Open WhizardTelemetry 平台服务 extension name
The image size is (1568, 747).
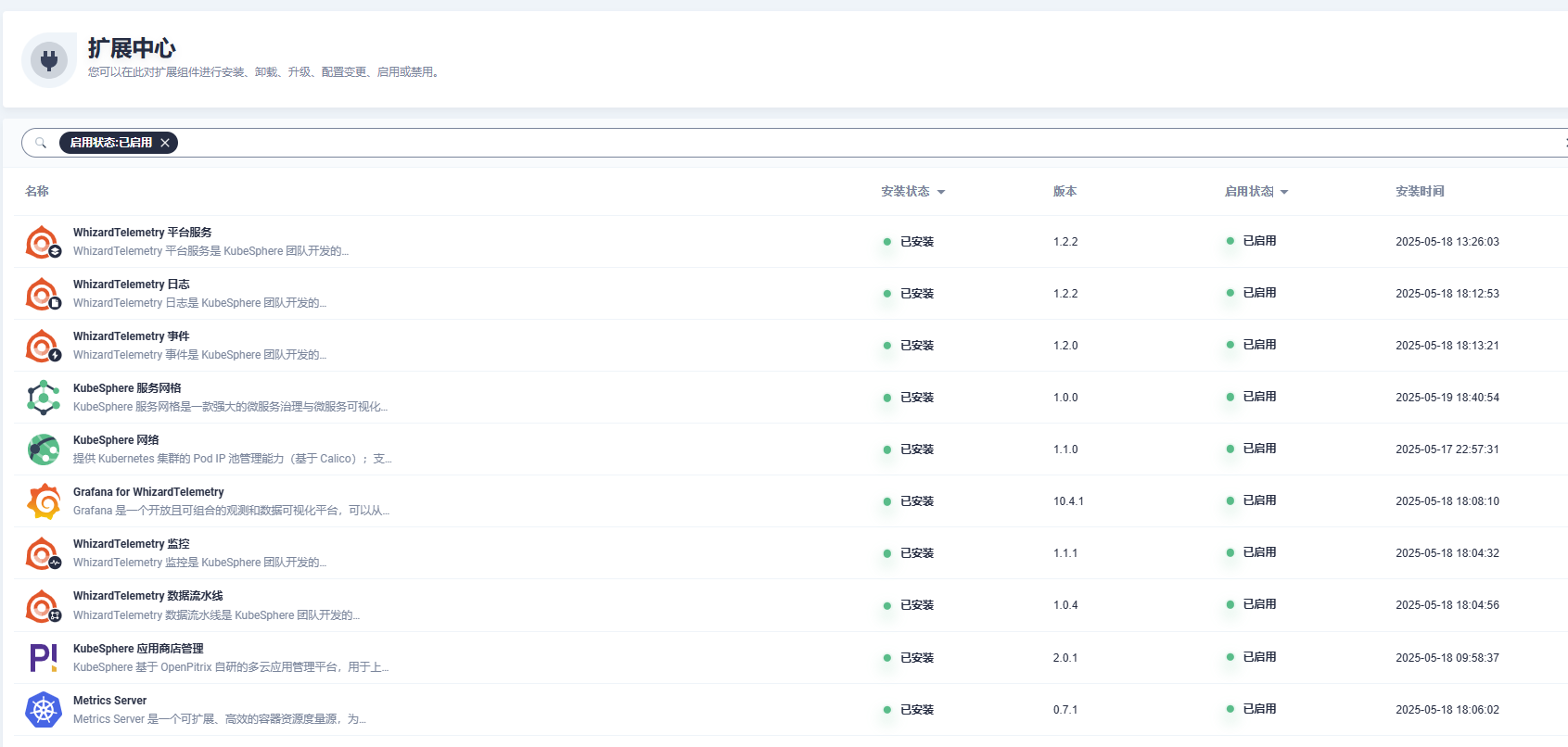(143, 233)
